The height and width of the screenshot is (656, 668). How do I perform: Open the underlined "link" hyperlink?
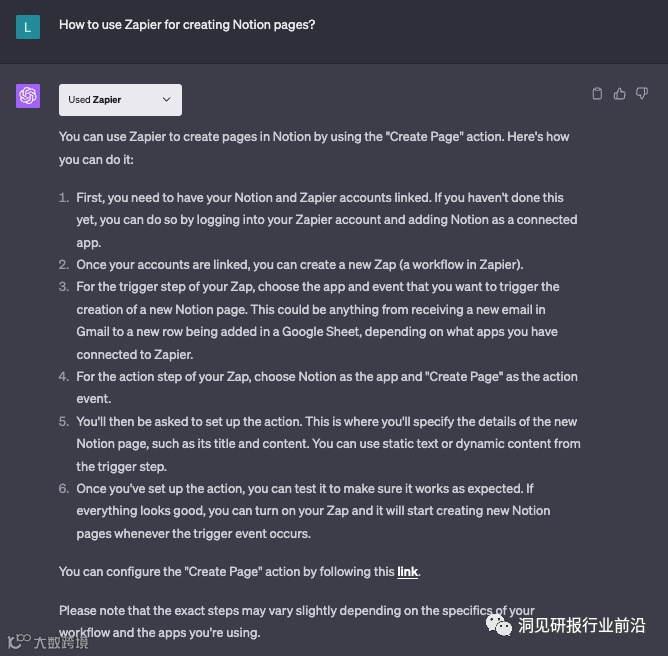click(x=407, y=572)
